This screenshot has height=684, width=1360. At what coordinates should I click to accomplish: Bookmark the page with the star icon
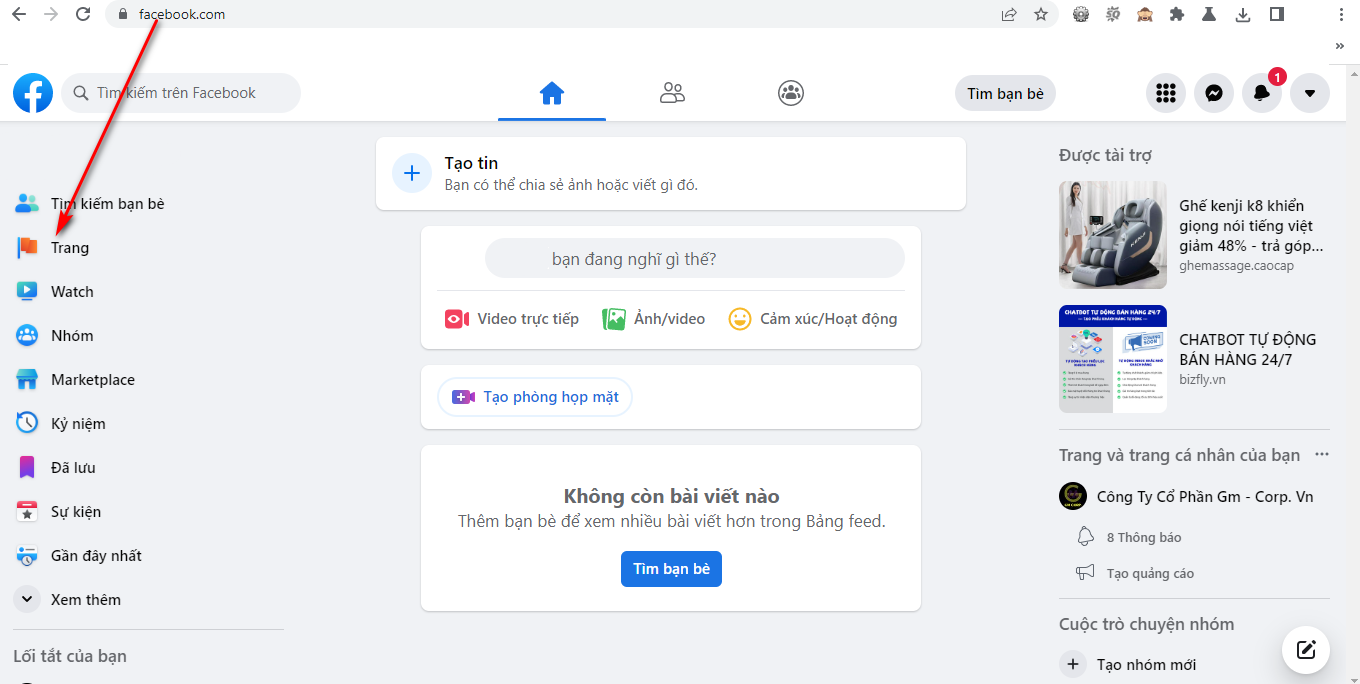(1041, 14)
